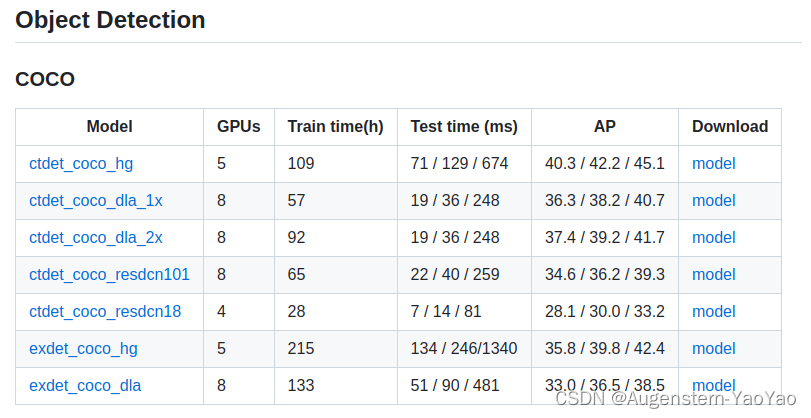Open the ctdet_coco_dla_1x link
811x418 pixels.
tap(96, 200)
